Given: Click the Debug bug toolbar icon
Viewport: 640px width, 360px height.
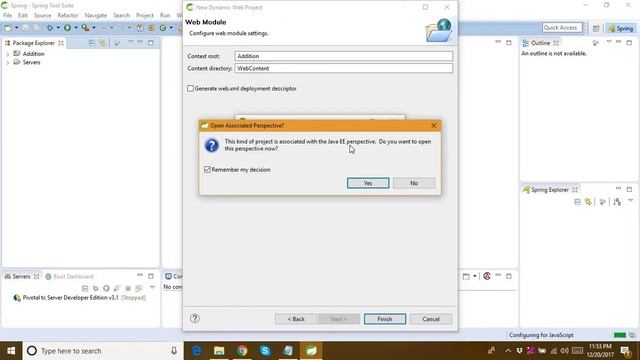Looking at the screenshot, I should pos(50,28).
